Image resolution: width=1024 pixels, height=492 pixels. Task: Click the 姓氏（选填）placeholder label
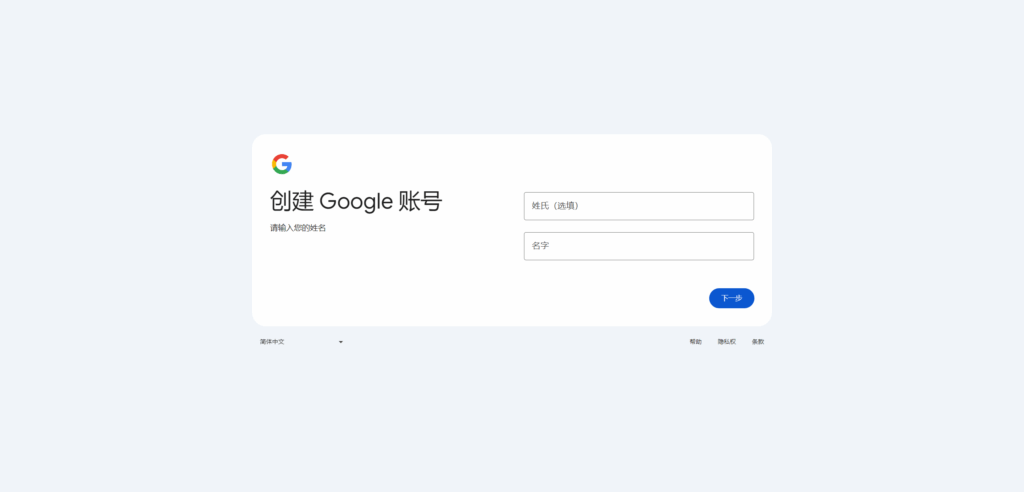[x=555, y=206]
